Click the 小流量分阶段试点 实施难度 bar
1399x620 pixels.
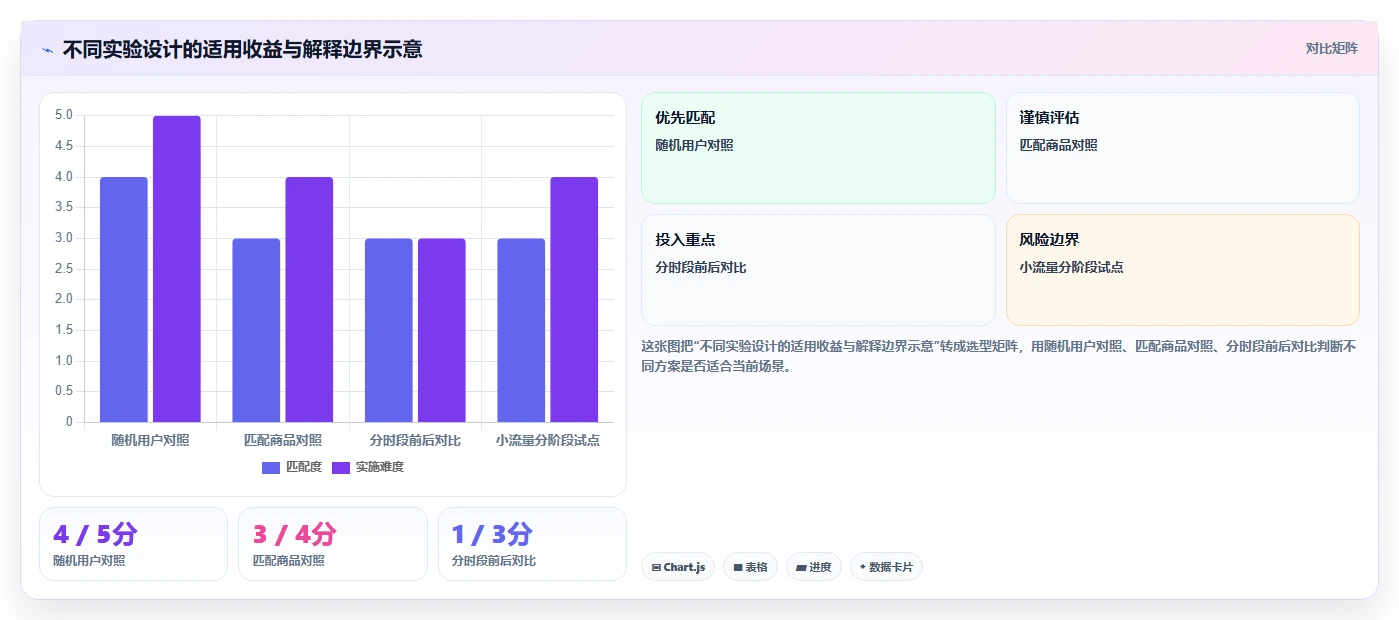click(x=574, y=300)
